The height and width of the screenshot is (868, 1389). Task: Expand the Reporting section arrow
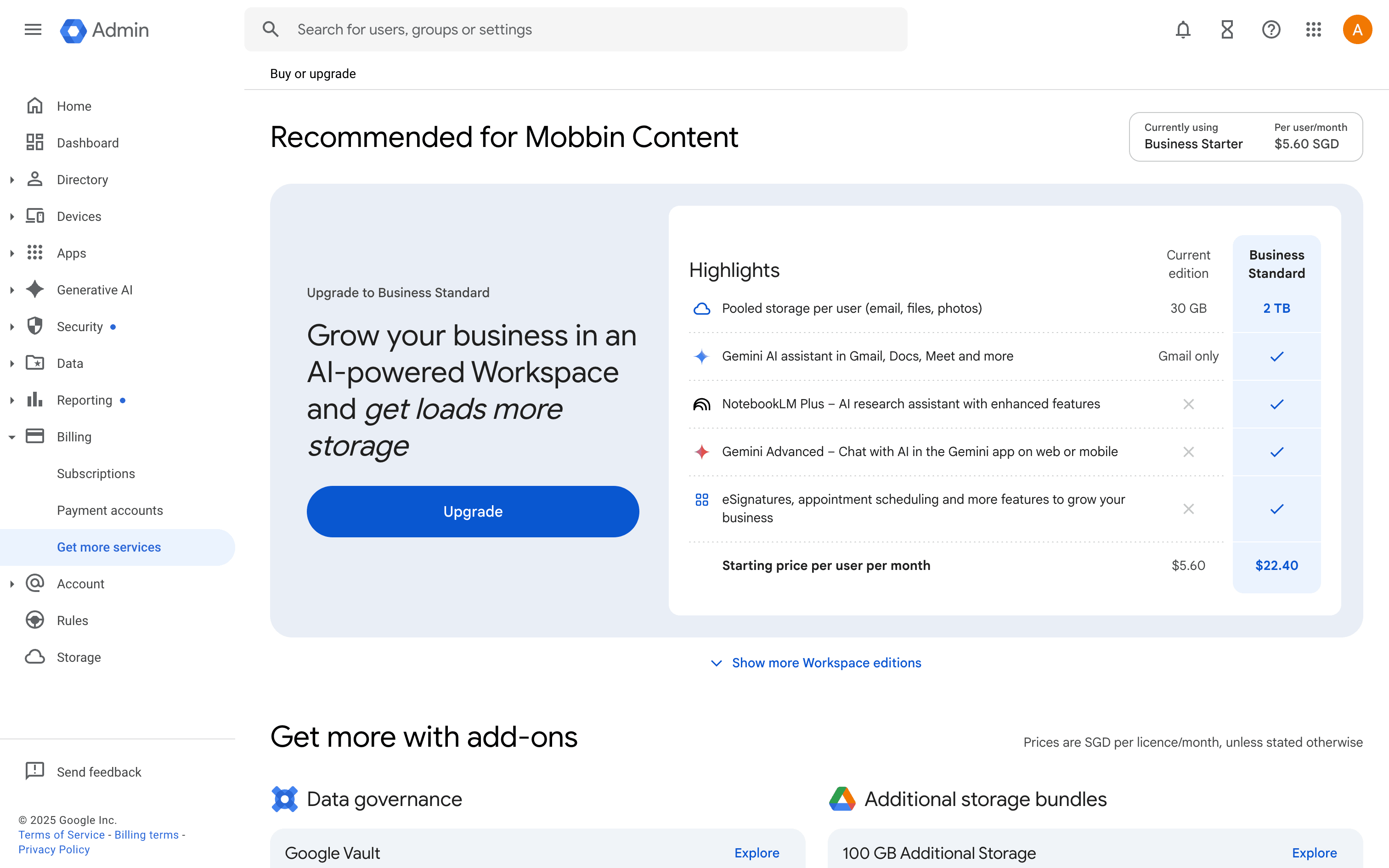[x=12, y=400]
